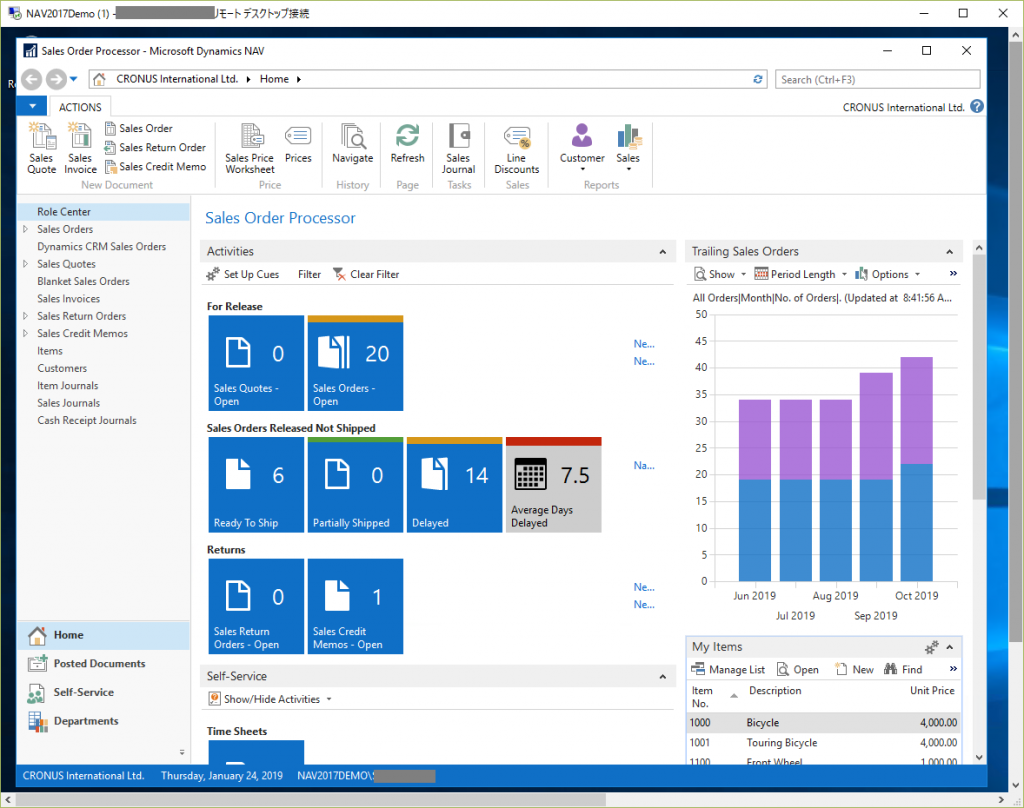Open Sales Credit Memos - Open tile
Image resolution: width=1024 pixels, height=808 pixels.
(x=355, y=606)
